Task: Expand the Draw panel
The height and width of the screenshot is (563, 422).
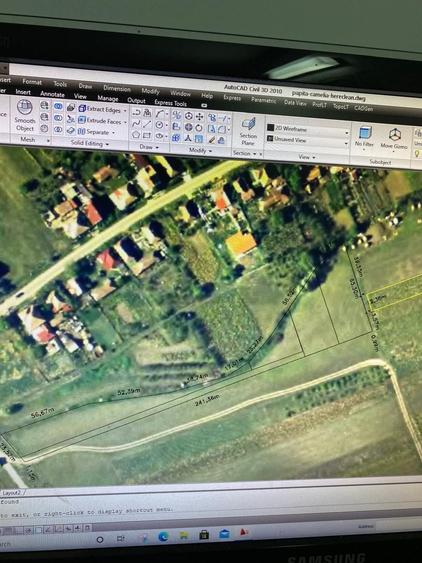Action: click(149, 147)
